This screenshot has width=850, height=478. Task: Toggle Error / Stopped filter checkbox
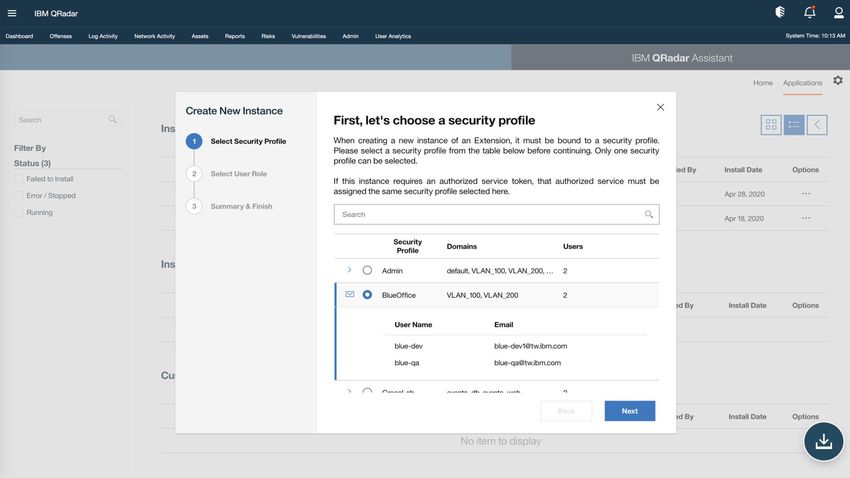point(19,196)
